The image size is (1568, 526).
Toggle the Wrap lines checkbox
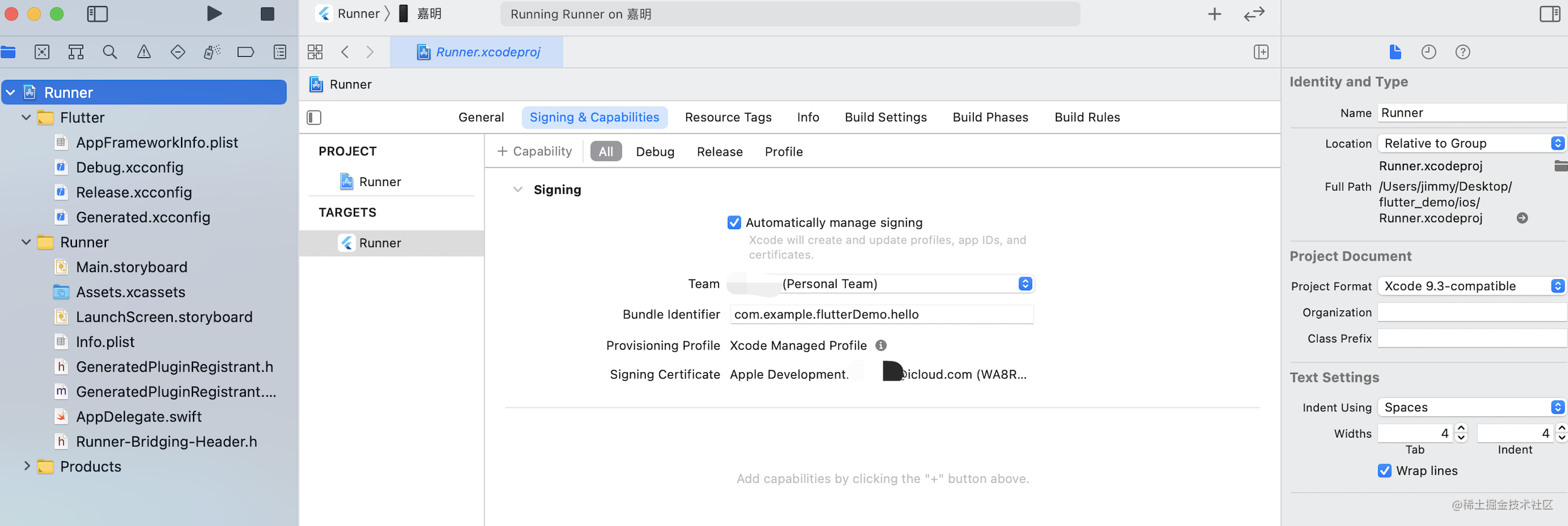click(x=1384, y=470)
